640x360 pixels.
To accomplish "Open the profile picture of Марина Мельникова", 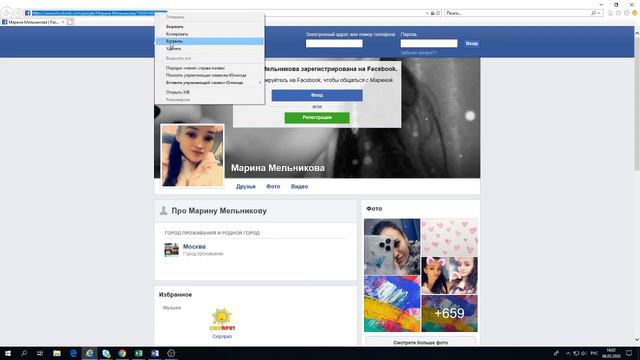I will (x=192, y=156).
